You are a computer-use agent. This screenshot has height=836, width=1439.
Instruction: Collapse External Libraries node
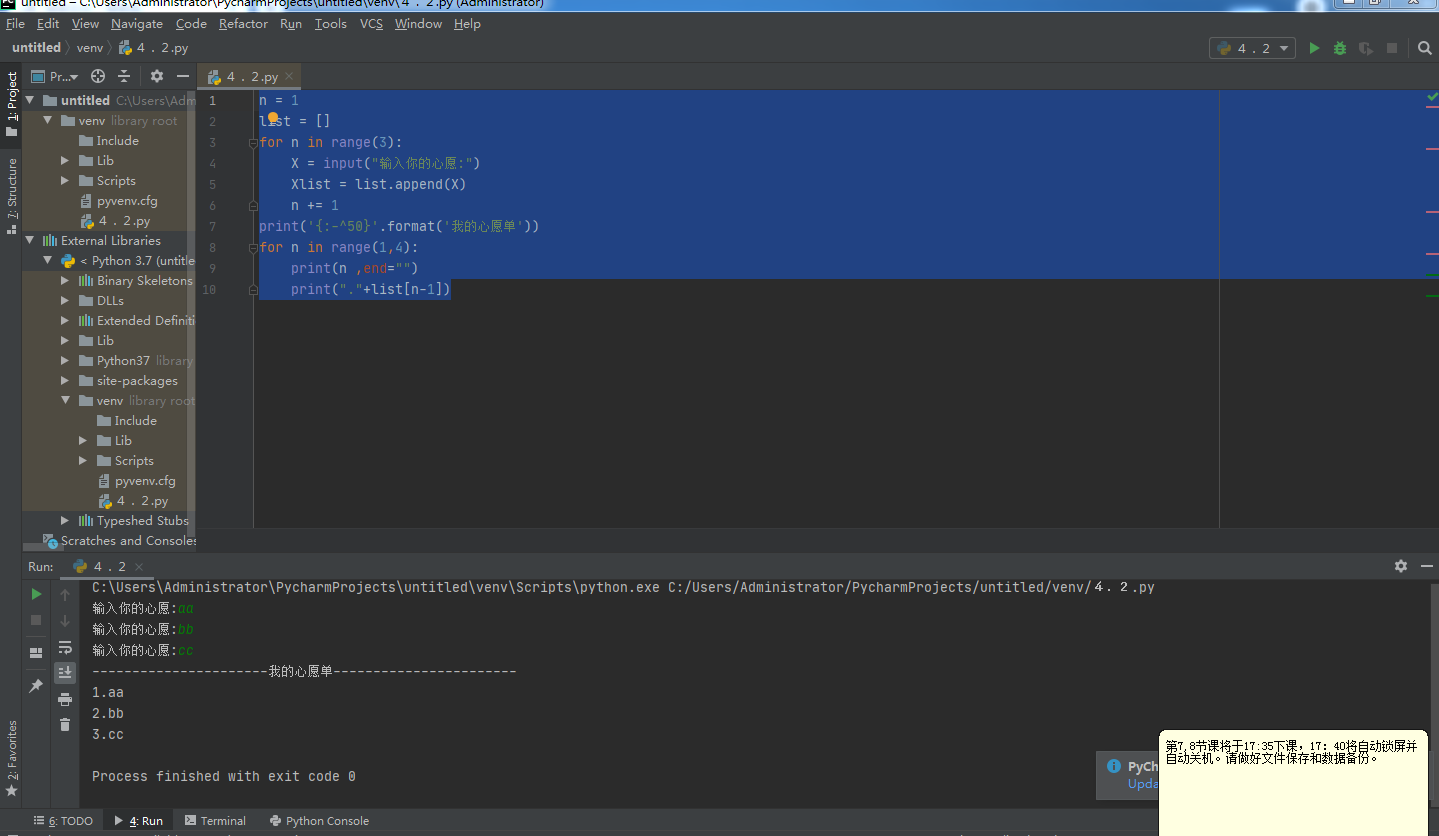(x=30, y=240)
